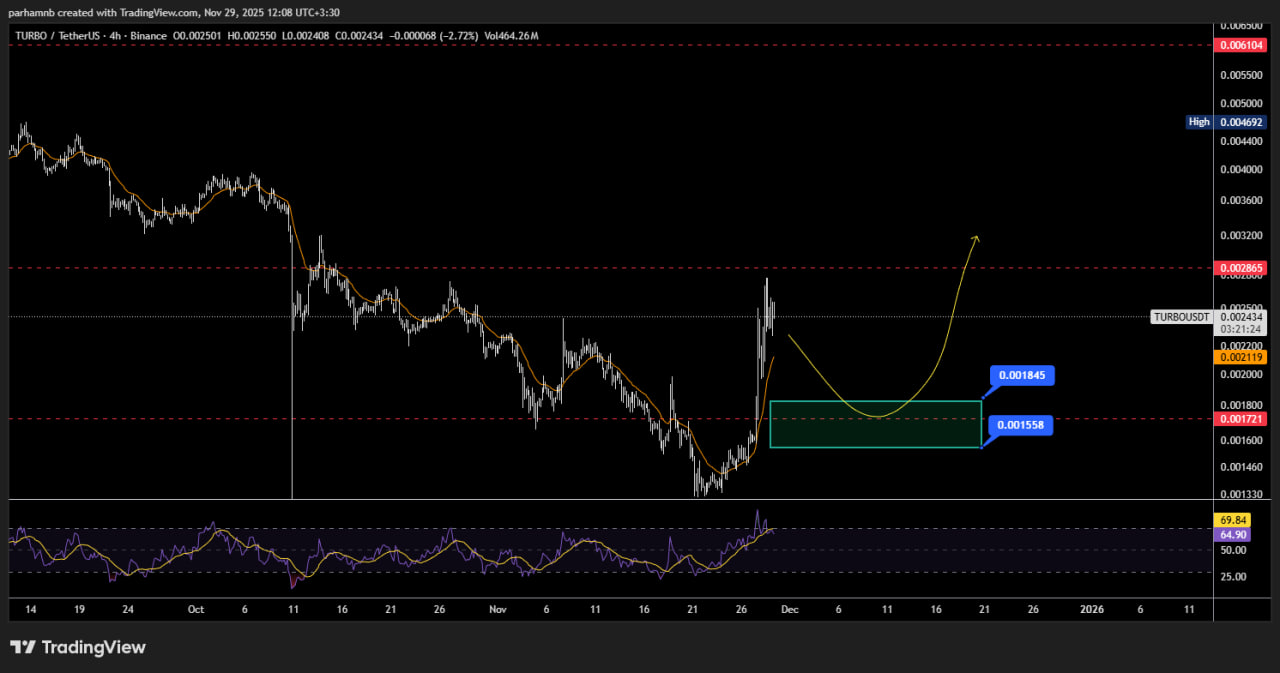
Task: Click the Oct label on time axis
Action: [196, 608]
